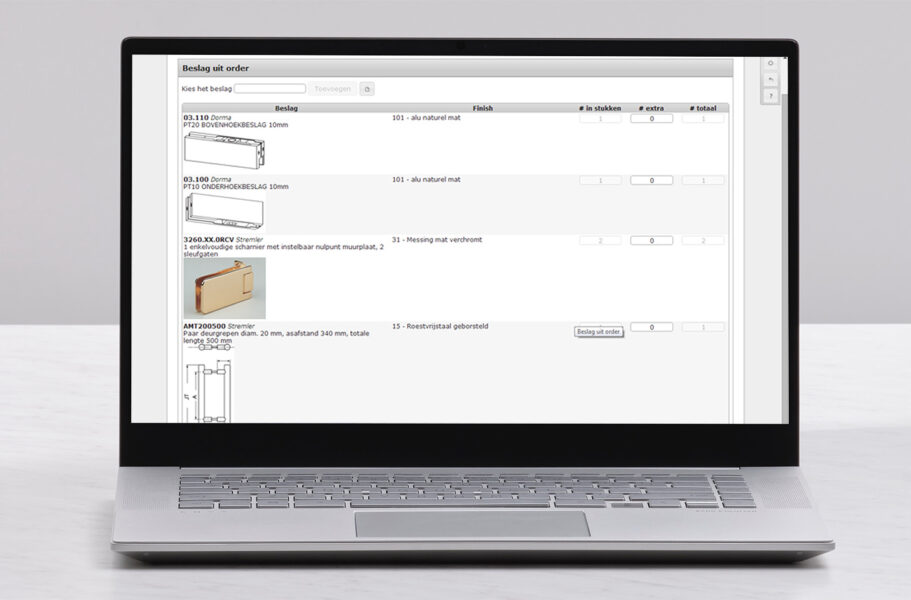Click the extra field for 03.110 Dorma
911x600 pixels.
coord(652,118)
